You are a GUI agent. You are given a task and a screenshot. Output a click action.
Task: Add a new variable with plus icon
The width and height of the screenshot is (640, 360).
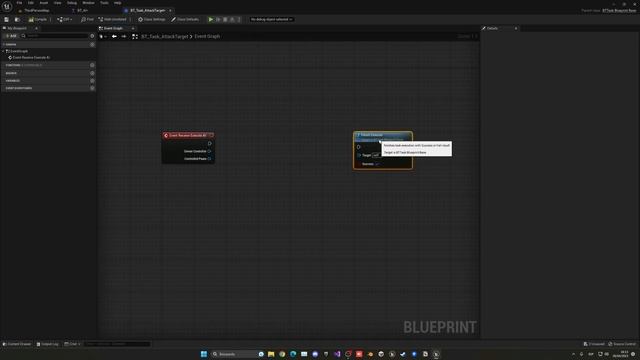pos(92,80)
